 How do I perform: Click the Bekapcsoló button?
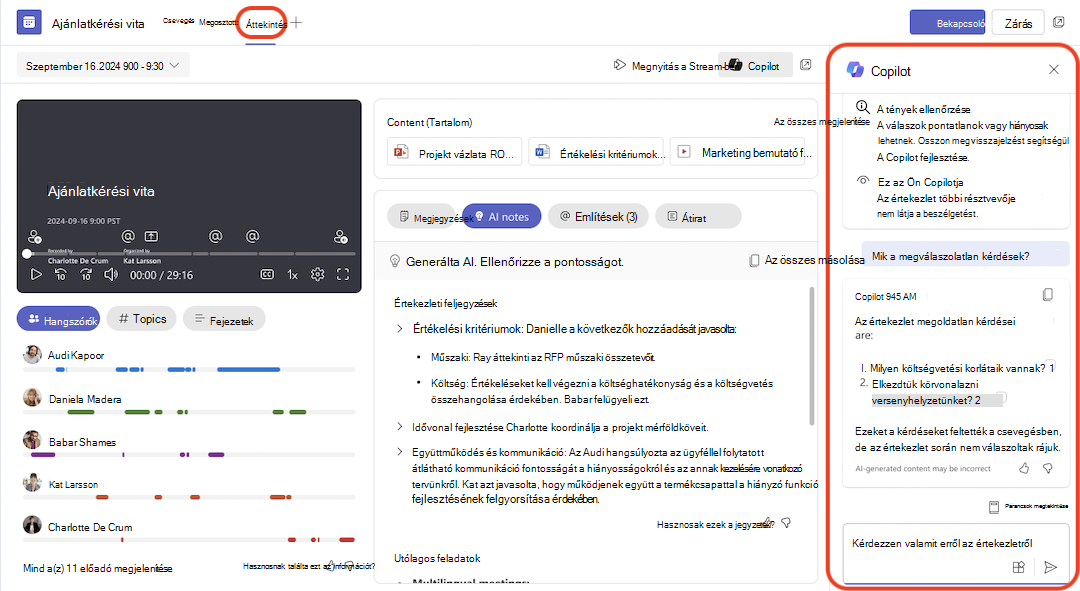click(947, 23)
